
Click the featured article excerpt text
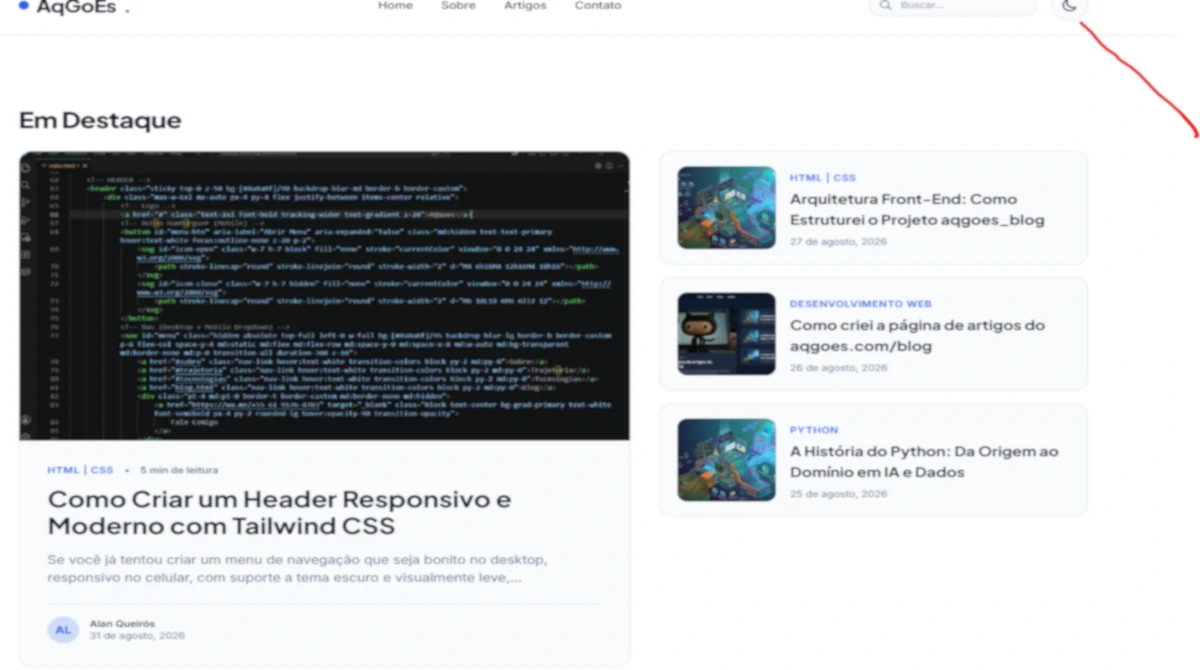[297, 568]
